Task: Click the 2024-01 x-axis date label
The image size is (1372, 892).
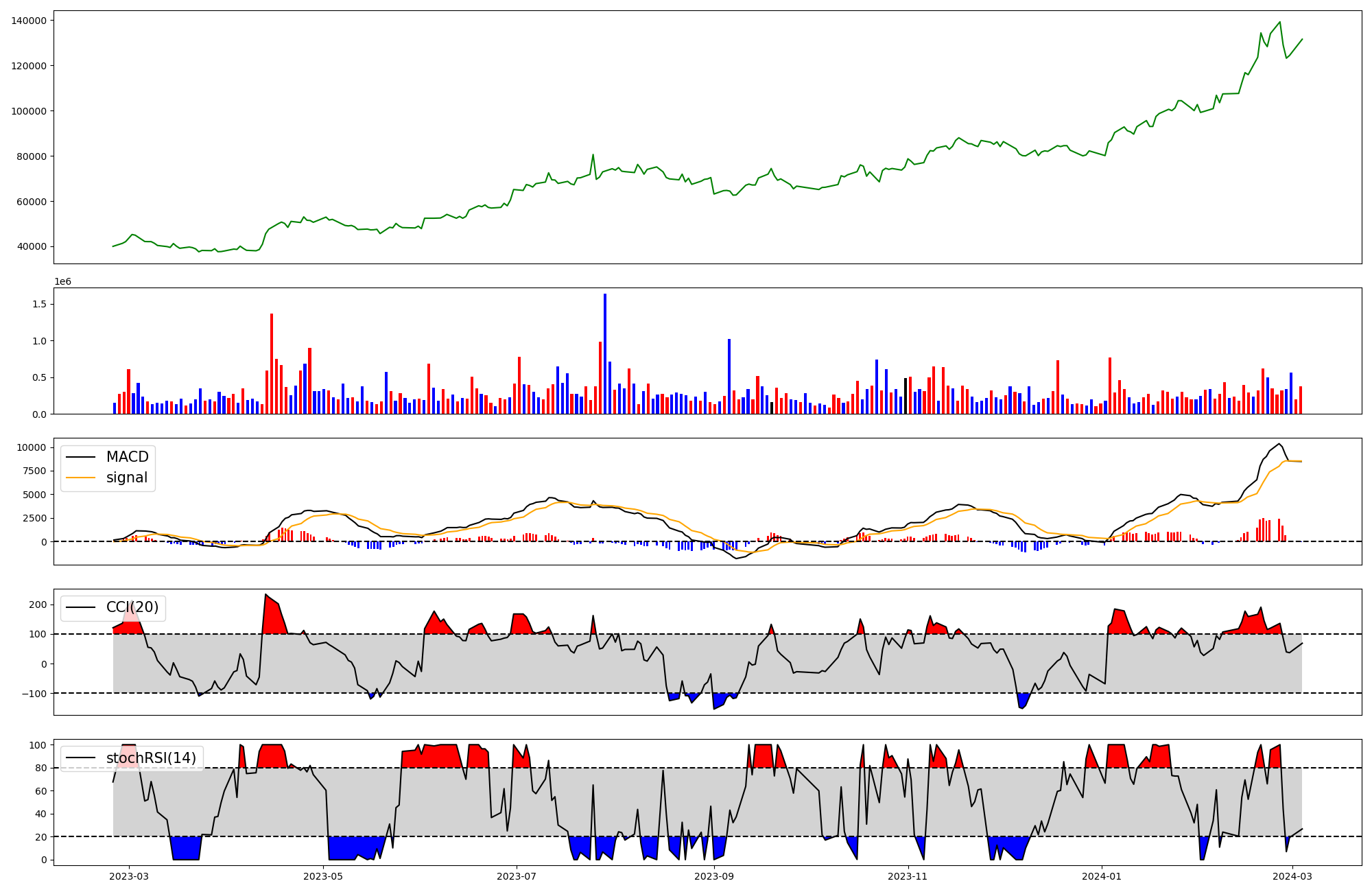Action: [1102, 876]
